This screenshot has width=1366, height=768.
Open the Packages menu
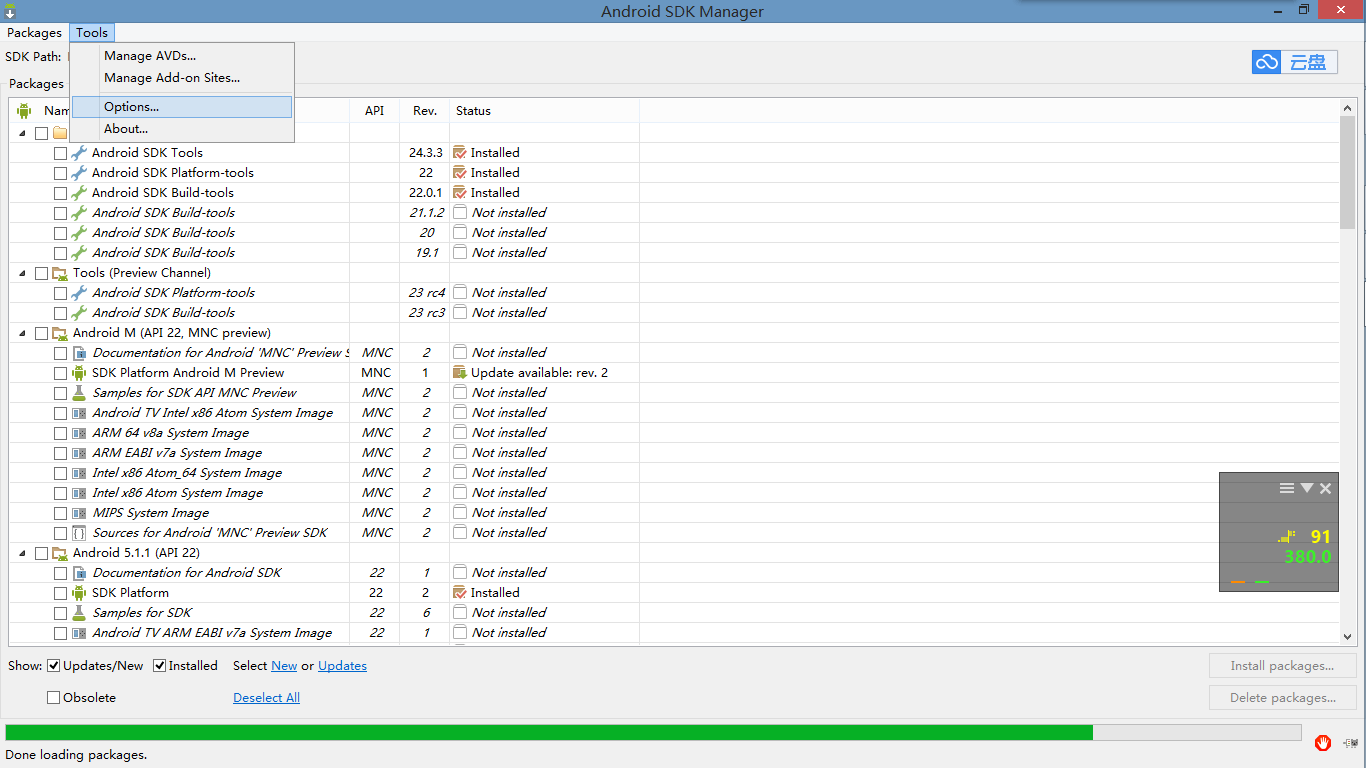click(x=34, y=33)
